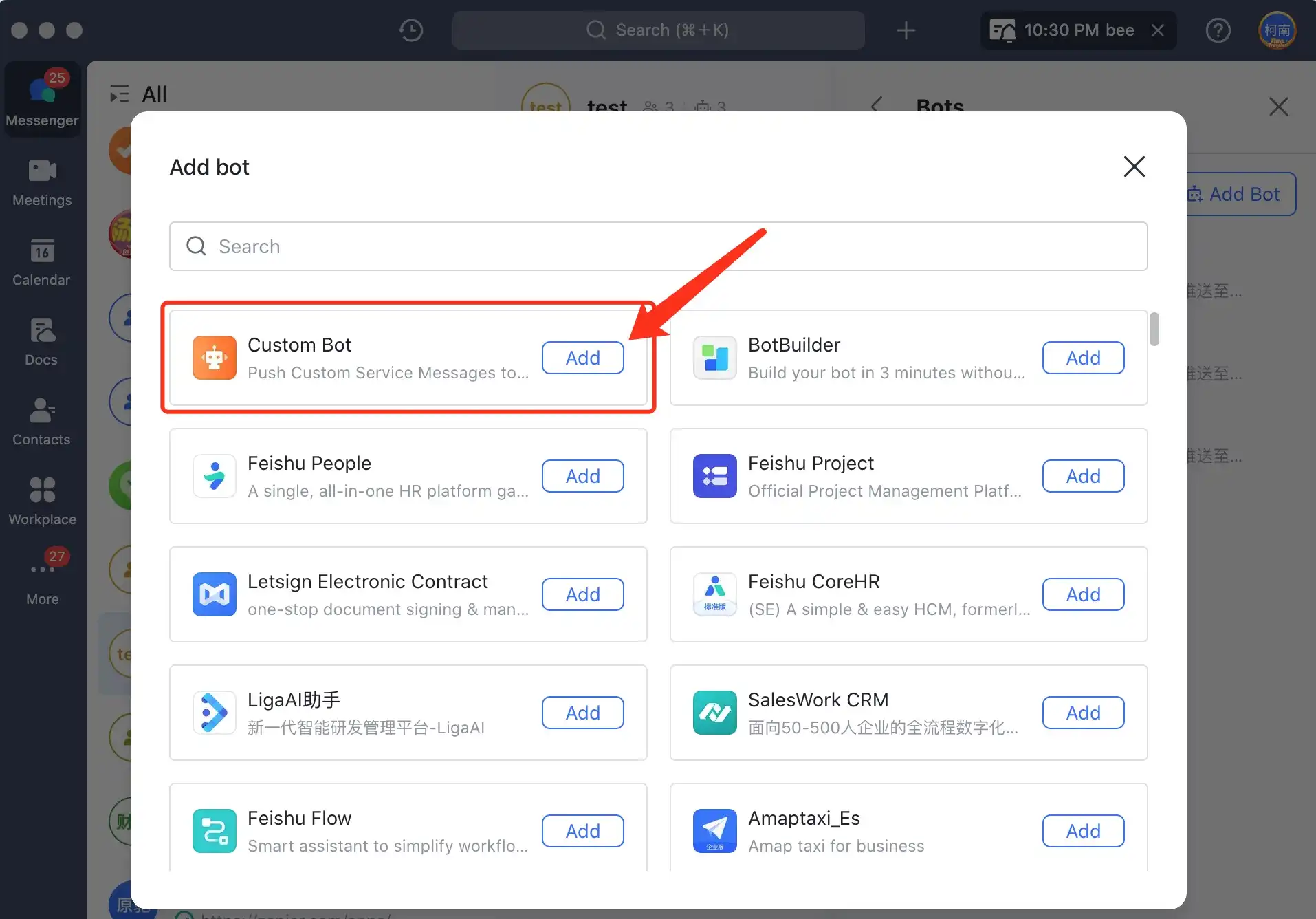
Task: Expand the All chats filter
Action: (x=120, y=94)
